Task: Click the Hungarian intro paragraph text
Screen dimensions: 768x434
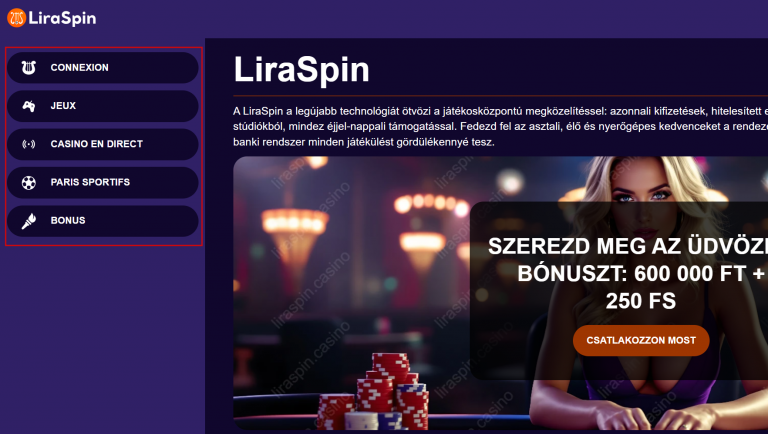Action: [x=500, y=126]
